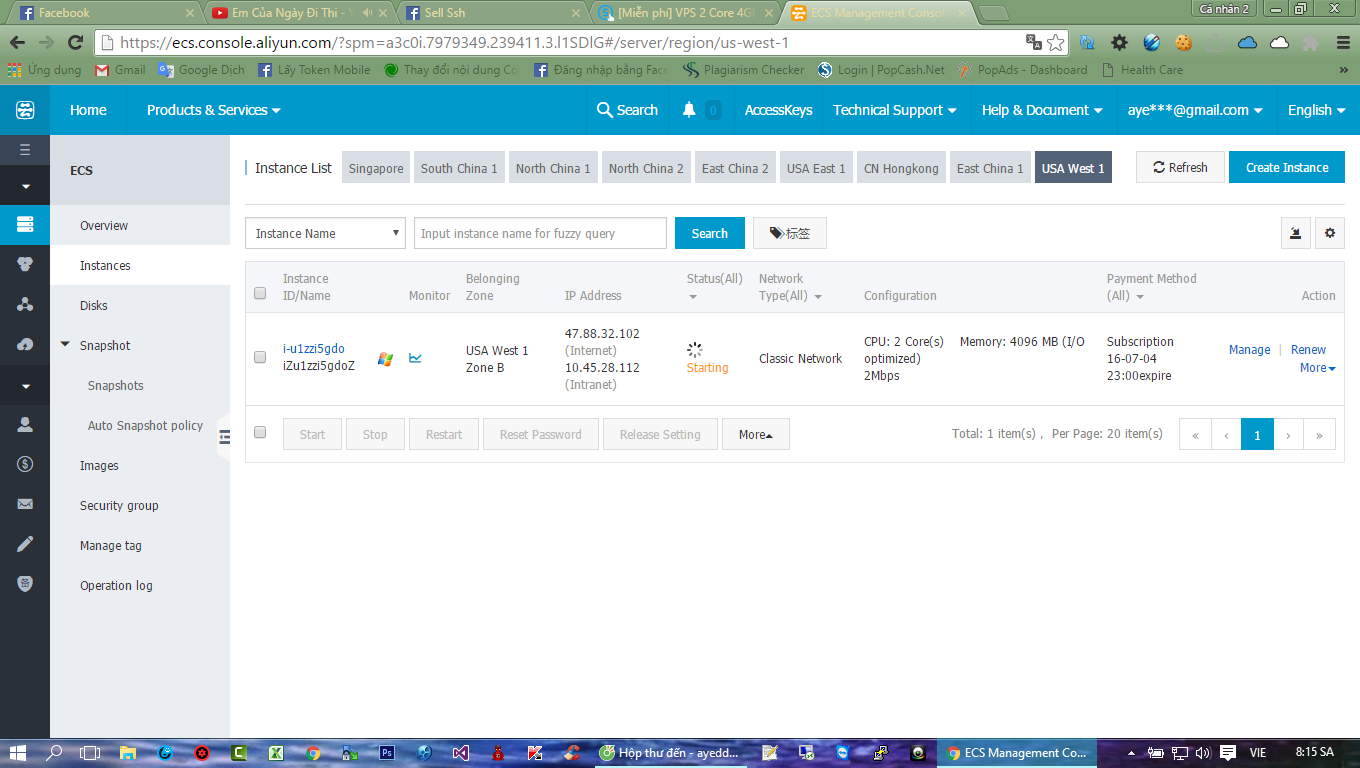
Task: Open AccessKeys in header
Action: coord(778,110)
